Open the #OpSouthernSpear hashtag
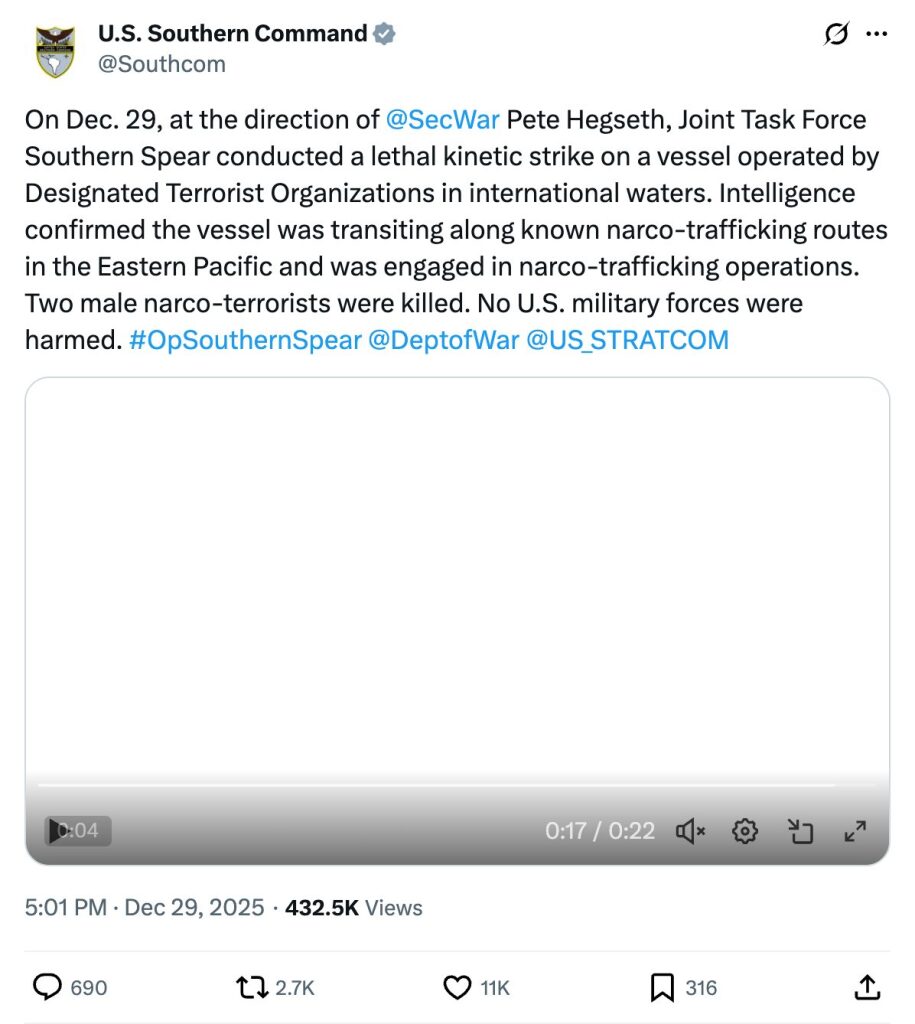Viewport: 915px width, 1024px height. pyautogui.click(x=245, y=340)
